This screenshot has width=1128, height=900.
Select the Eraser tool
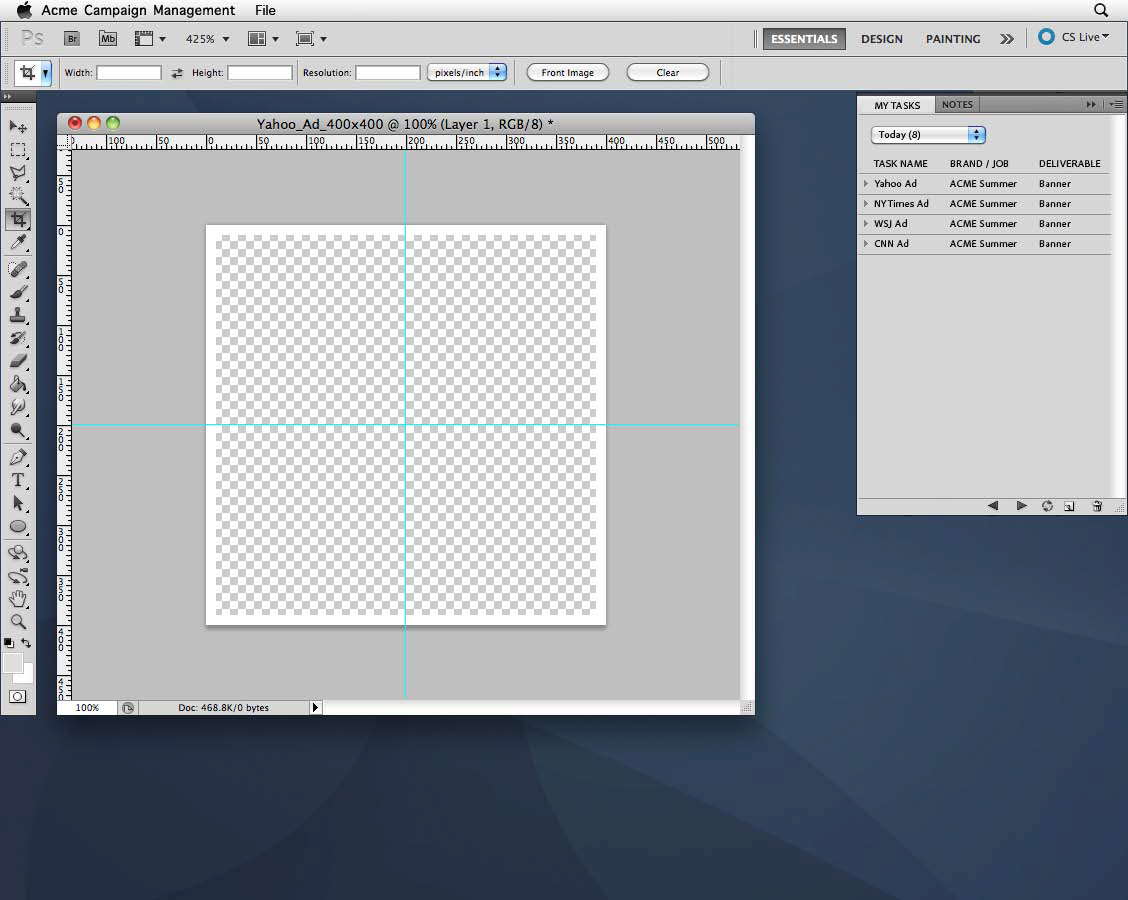(18, 361)
